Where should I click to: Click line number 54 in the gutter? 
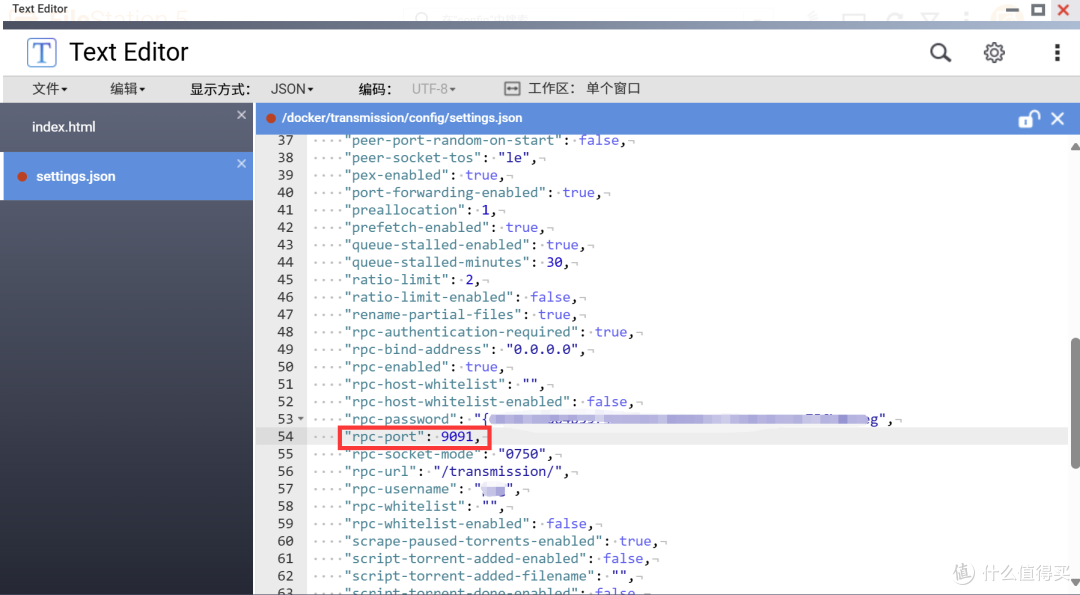285,437
